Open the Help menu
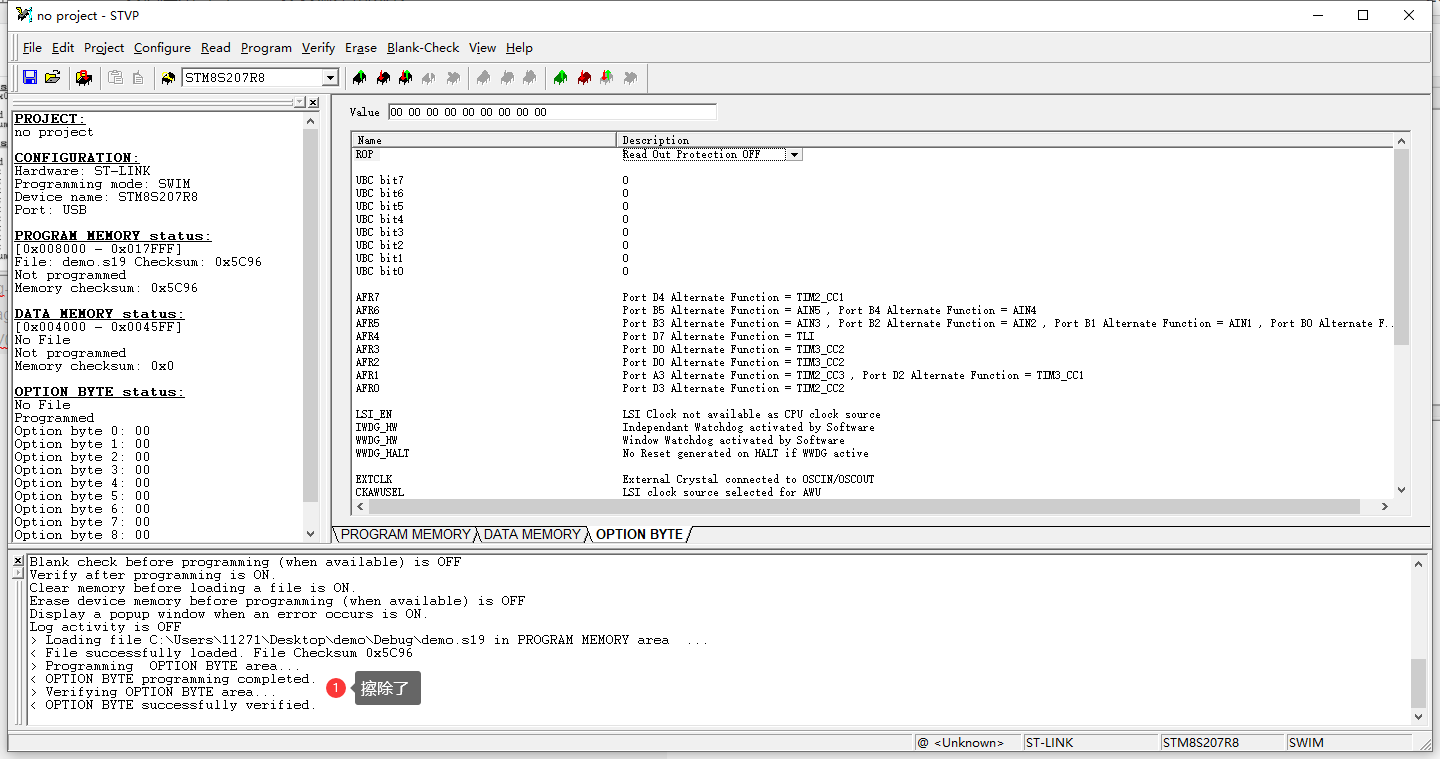Screen dimensions: 1440x759 [x=519, y=48]
